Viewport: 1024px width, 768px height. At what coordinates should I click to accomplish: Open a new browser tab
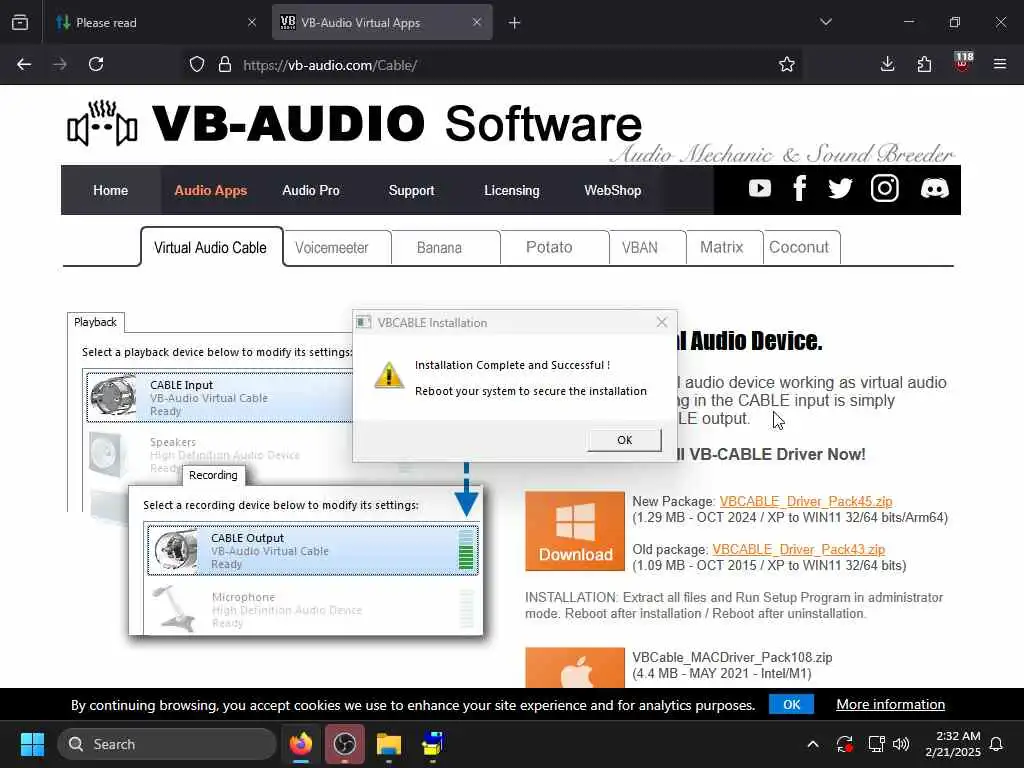[515, 23]
